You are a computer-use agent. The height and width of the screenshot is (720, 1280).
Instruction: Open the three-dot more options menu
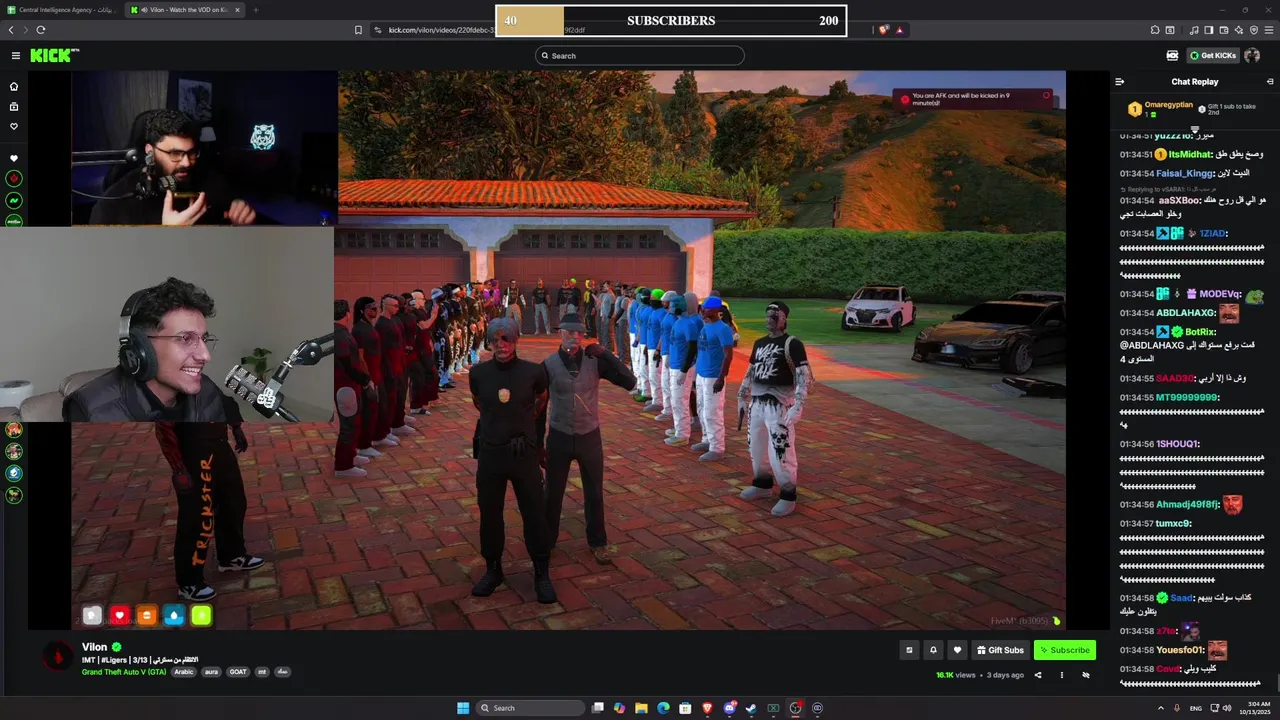1062,675
